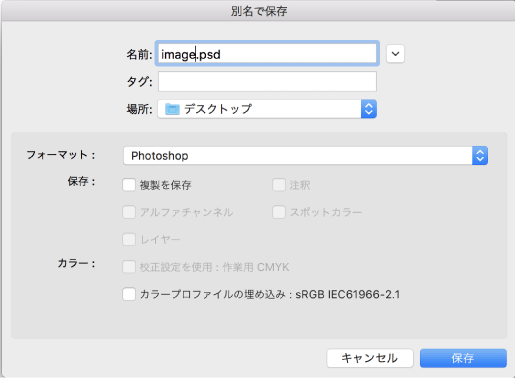Toggle the 複製を保存 checkbox
515x378 pixels.
click(129, 185)
